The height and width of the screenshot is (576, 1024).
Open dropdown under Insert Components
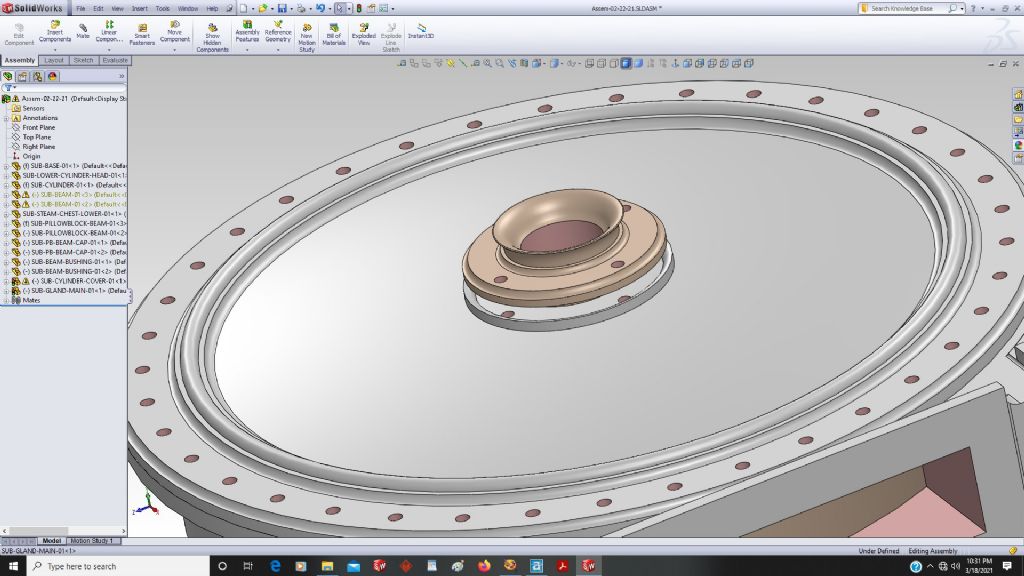click(55, 50)
